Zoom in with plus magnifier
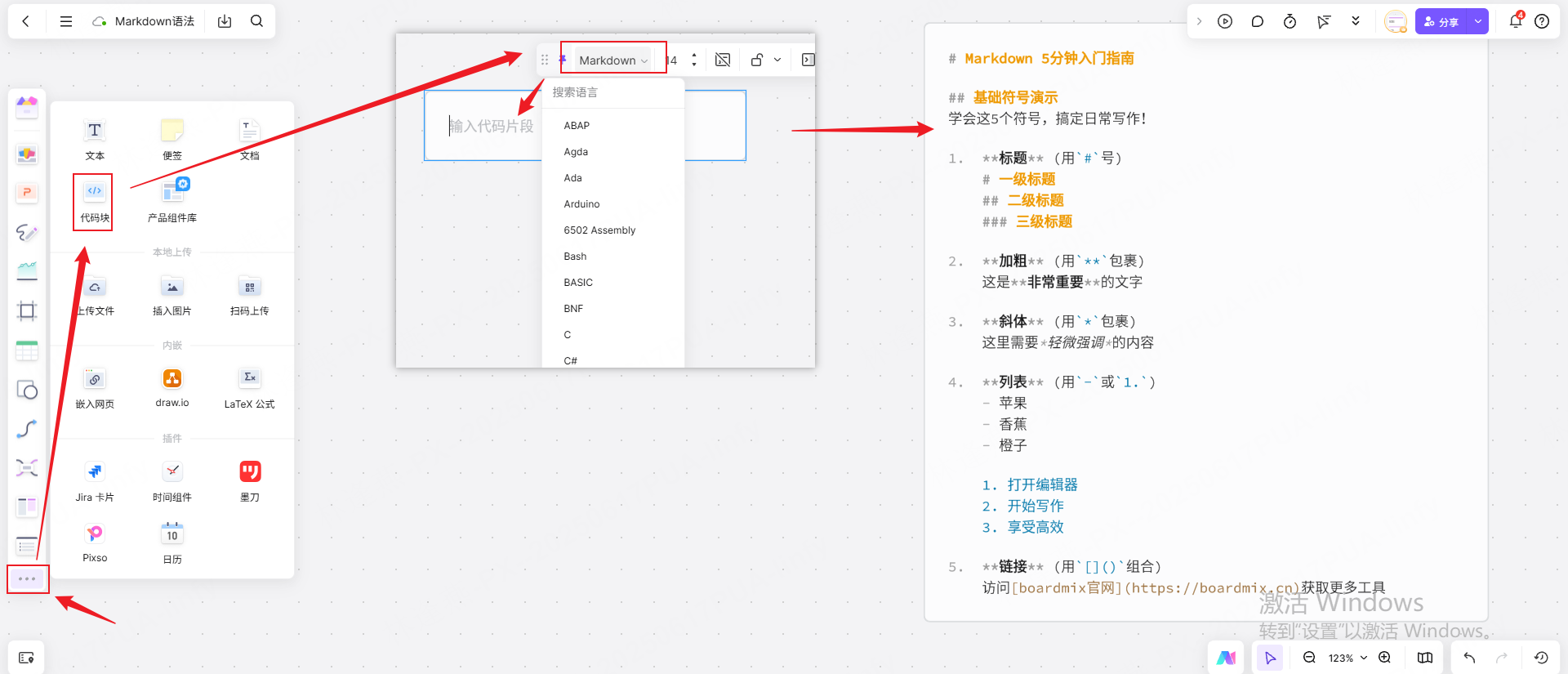The height and width of the screenshot is (674, 1568). (1385, 658)
